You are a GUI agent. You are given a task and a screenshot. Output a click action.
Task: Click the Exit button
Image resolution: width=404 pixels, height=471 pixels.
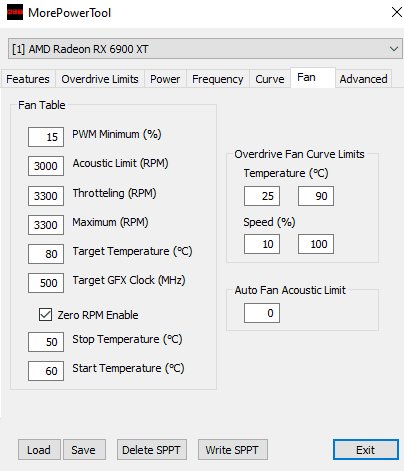coord(366,450)
